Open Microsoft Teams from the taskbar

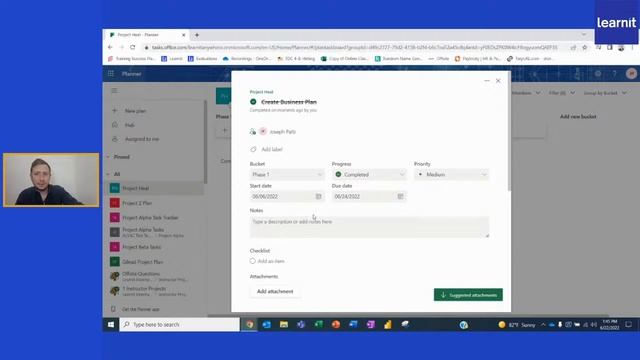point(301,324)
